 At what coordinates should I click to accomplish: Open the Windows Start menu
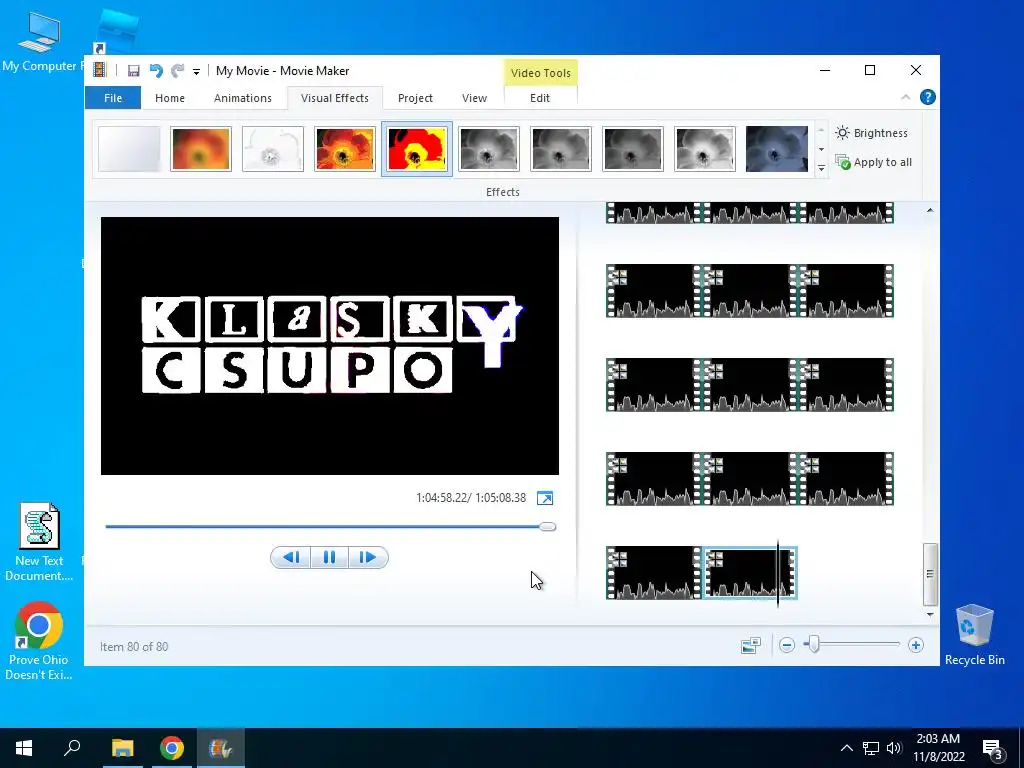pyautogui.click(x=24, y=748)
